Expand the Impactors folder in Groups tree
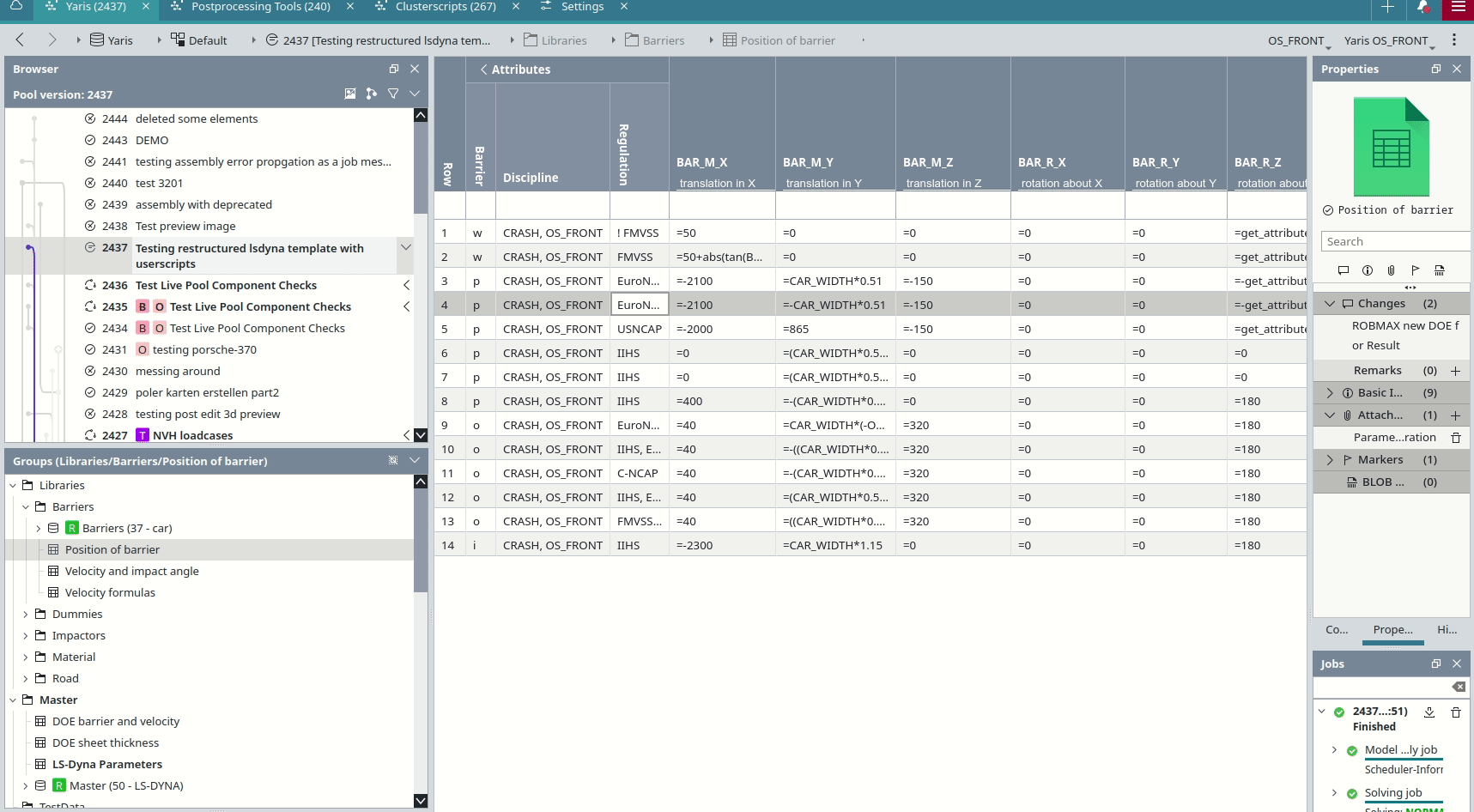This screenshot has height=812, width=1474. pyautogui.click(x=26, y=636)
